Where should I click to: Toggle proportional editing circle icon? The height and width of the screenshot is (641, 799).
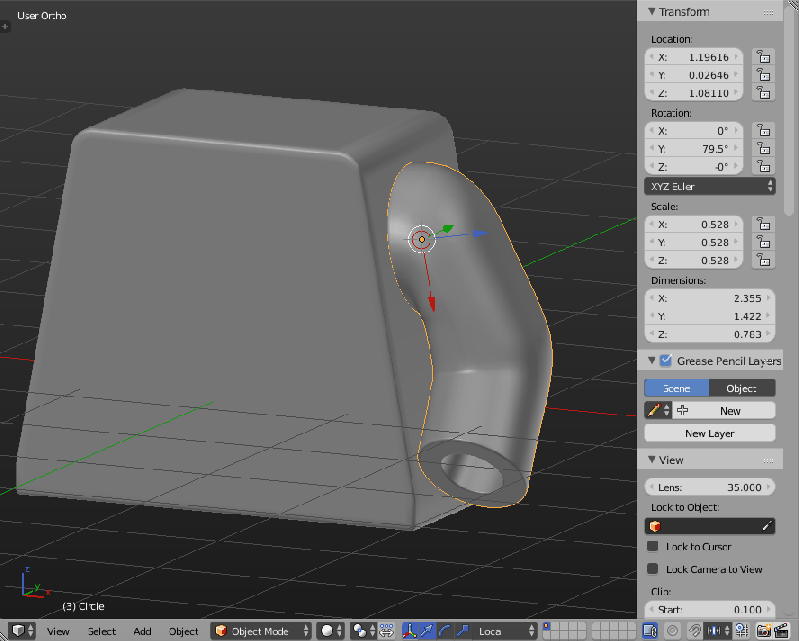click(672, 631)
